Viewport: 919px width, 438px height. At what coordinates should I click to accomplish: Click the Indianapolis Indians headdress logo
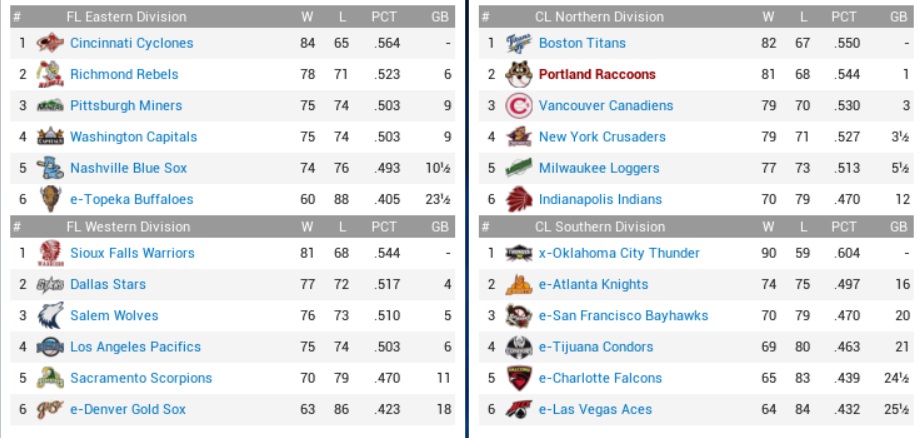coord(518,199)
